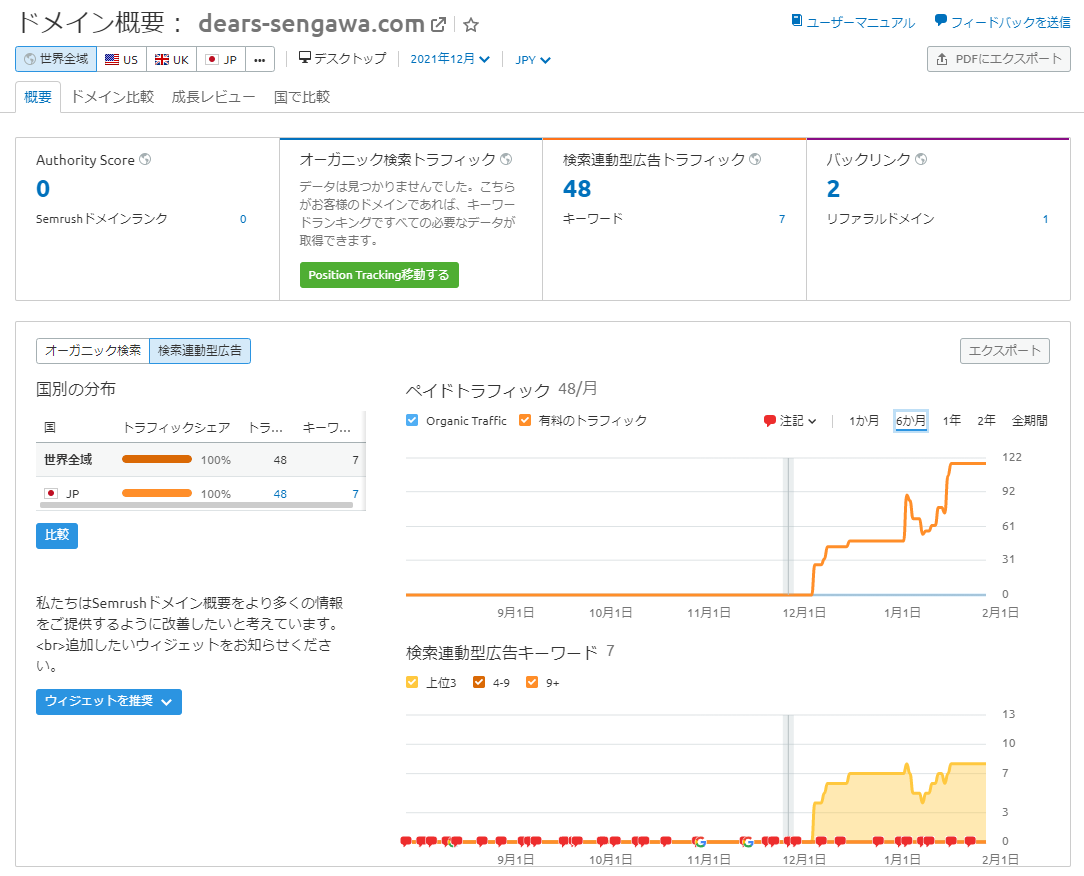Image resolution: width=1084 pixels, height=876 pixels.
Task: Select UK database
Action: point(171,59)
